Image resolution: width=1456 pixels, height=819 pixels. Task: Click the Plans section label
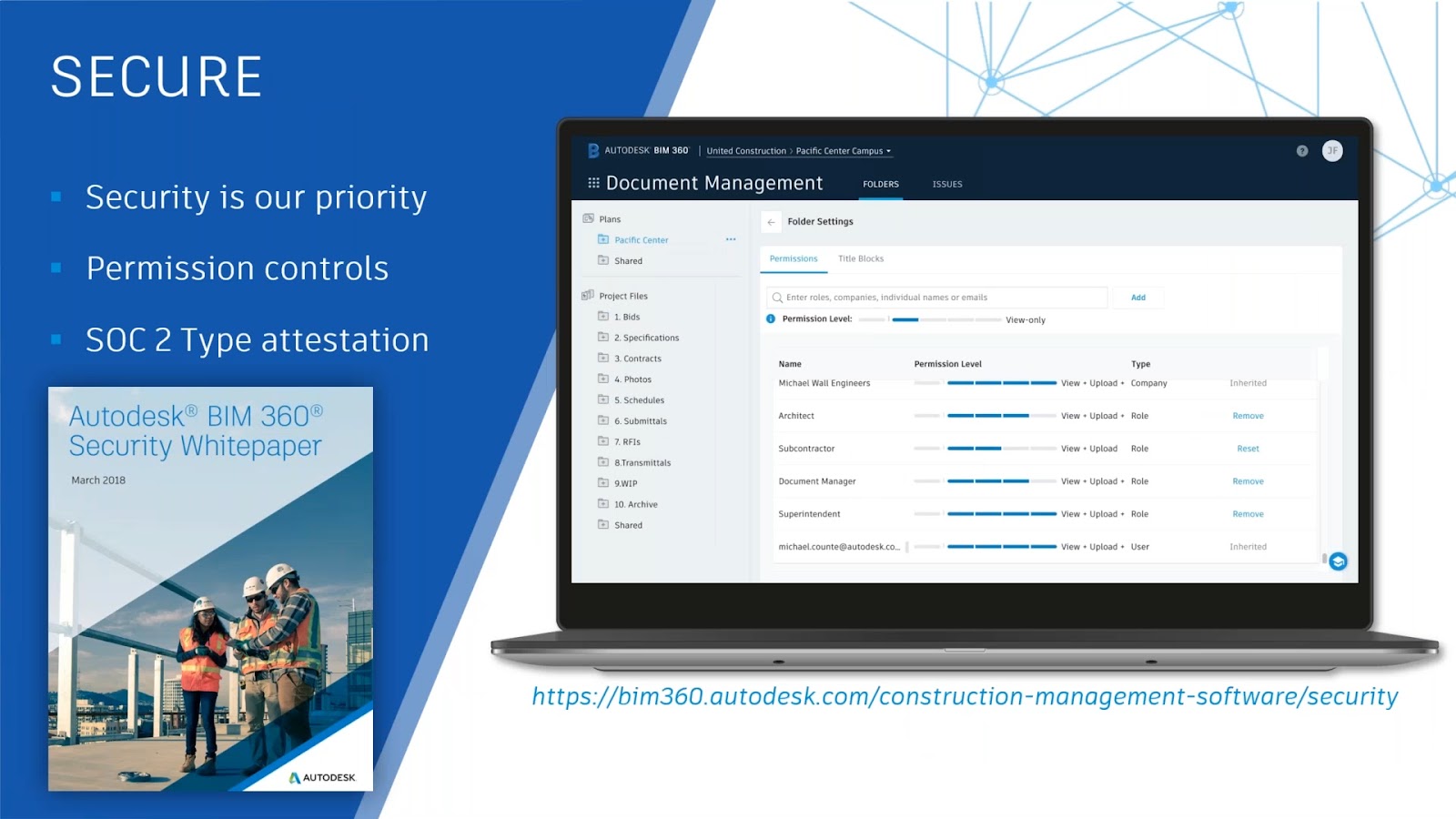(610, 219)
